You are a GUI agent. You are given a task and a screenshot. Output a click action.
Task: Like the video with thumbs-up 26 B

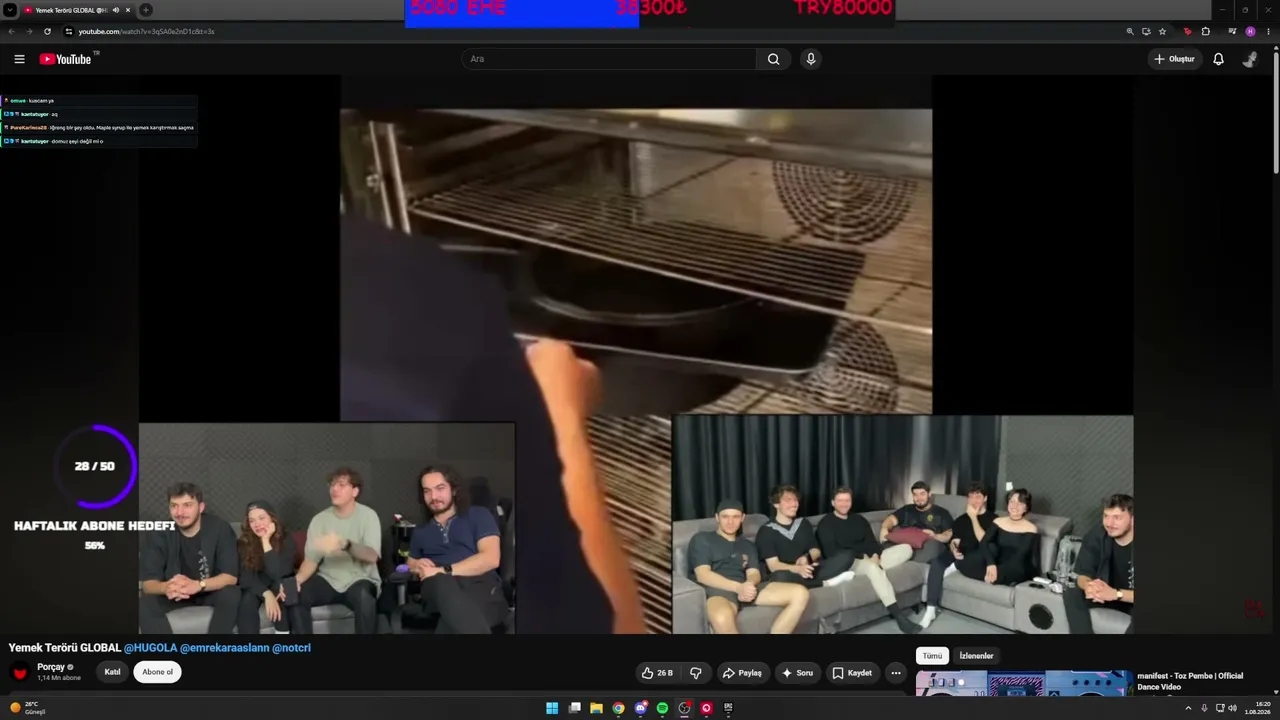point(657,673)
